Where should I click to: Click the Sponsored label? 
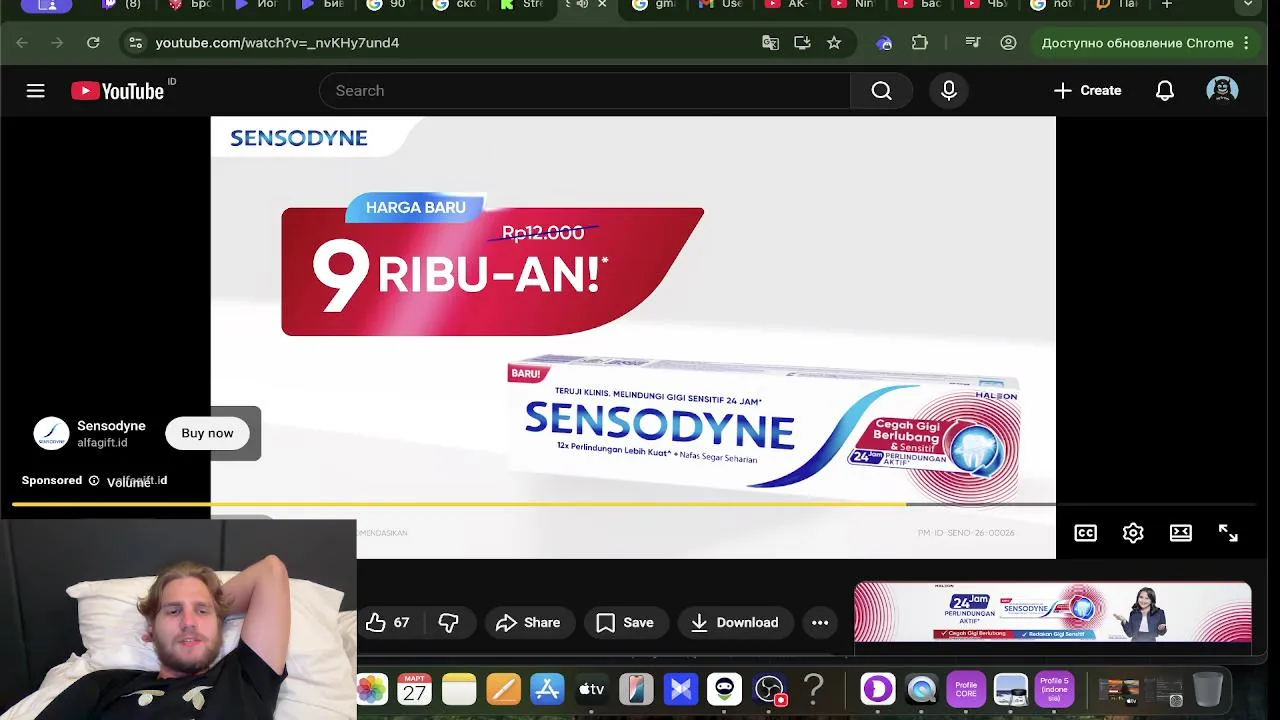tap(52, 480)
